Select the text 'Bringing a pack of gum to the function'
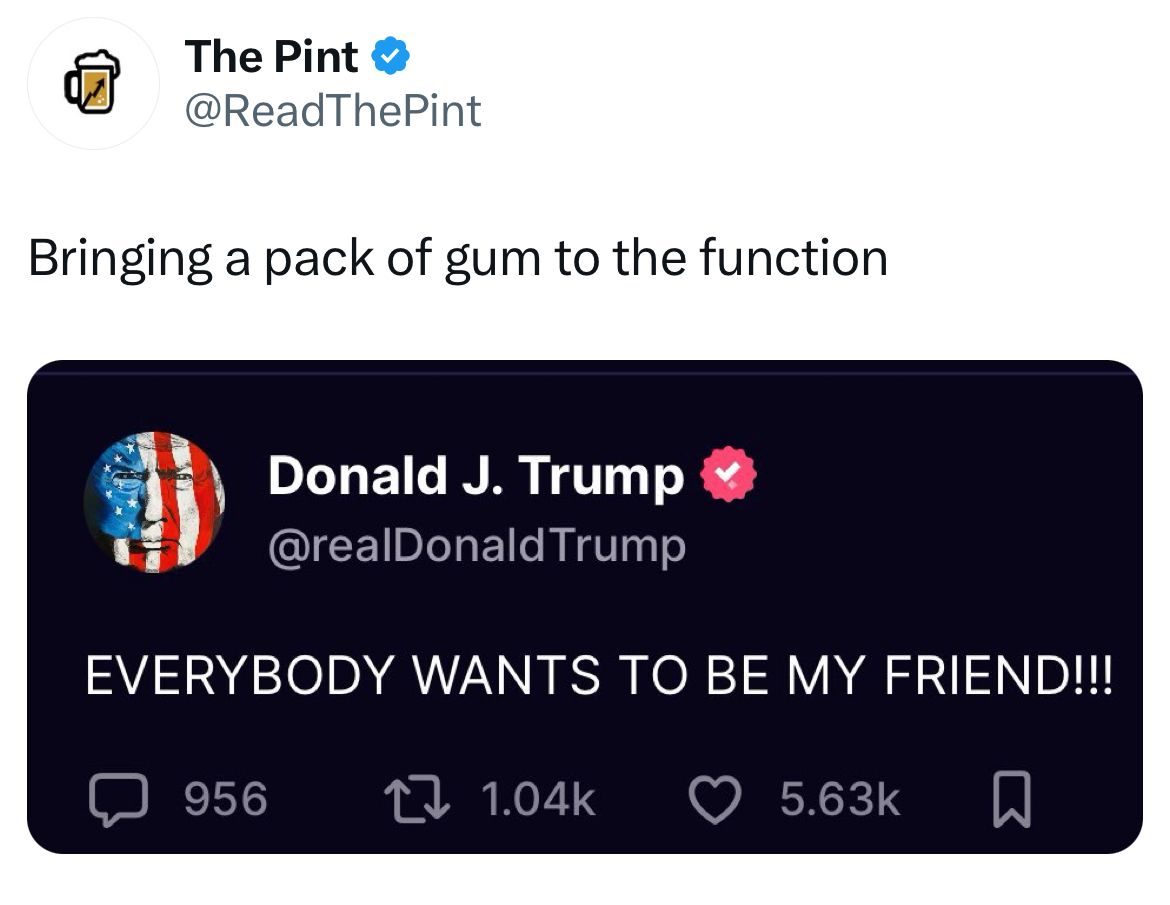Image resolution: width=1170 pixels, height=905 pixels. (458, 260)
